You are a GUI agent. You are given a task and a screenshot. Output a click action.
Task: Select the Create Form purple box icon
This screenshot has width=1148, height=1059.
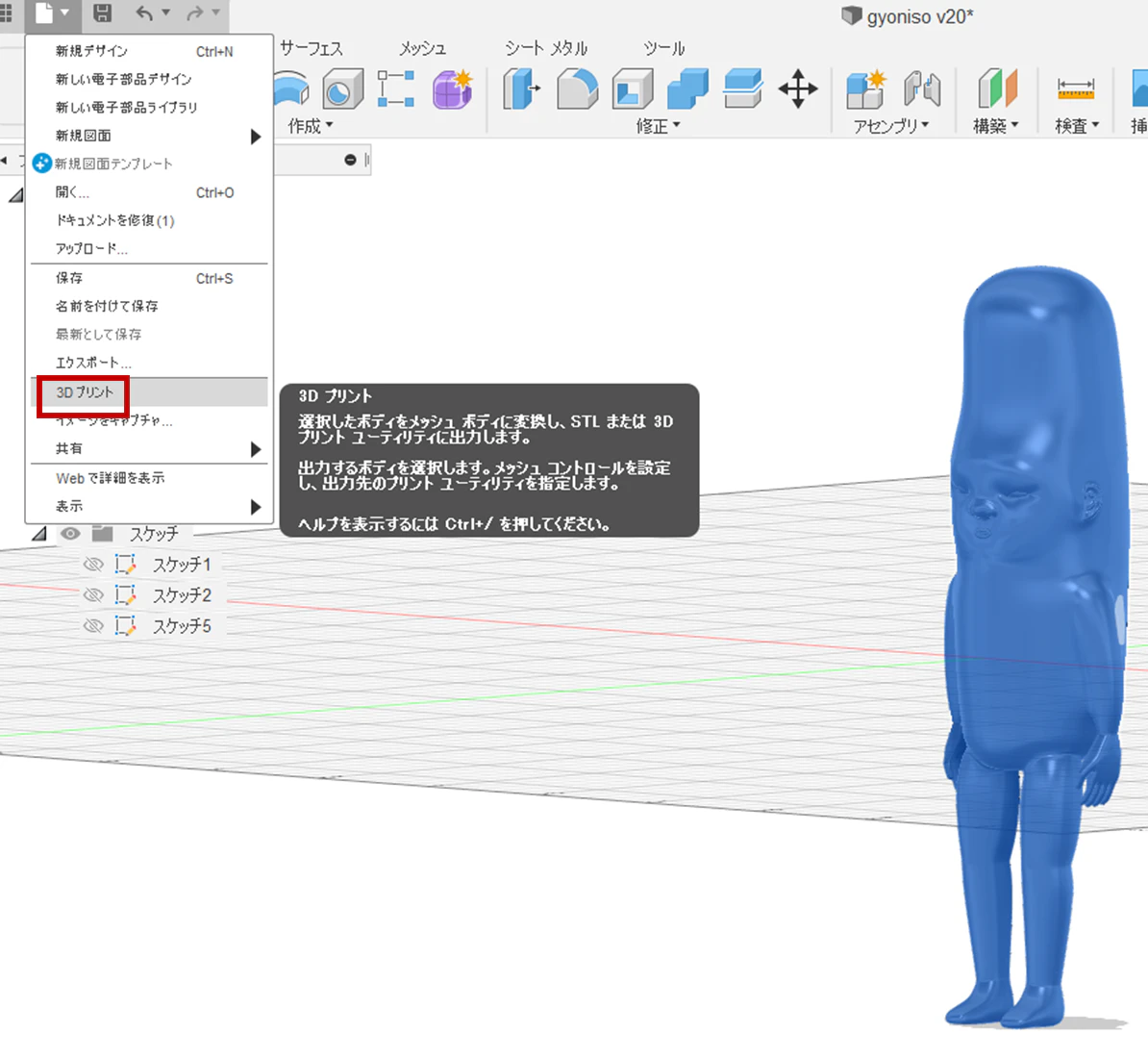click(452, 89)
